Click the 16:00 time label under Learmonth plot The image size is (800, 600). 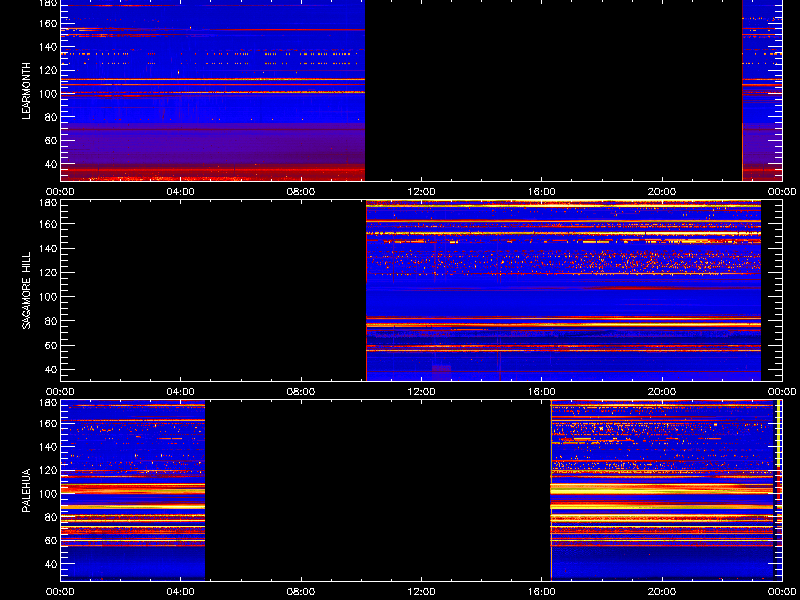point(542,192)
